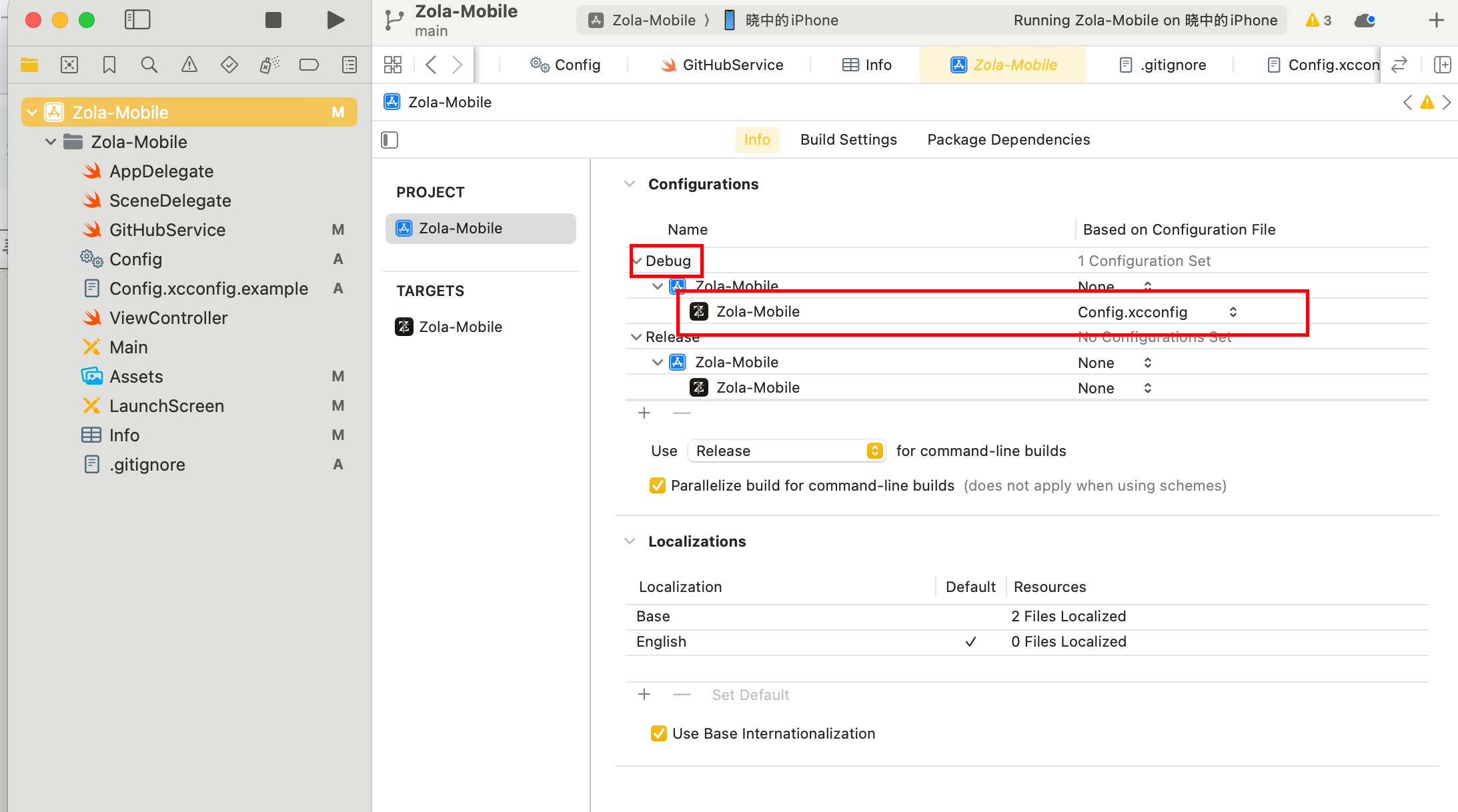Image resolution: width=1458 pixels, height=812 pixels.
Task: Jump to next issue arrow
Action: pyautogui.click(x=1447, y=102)
